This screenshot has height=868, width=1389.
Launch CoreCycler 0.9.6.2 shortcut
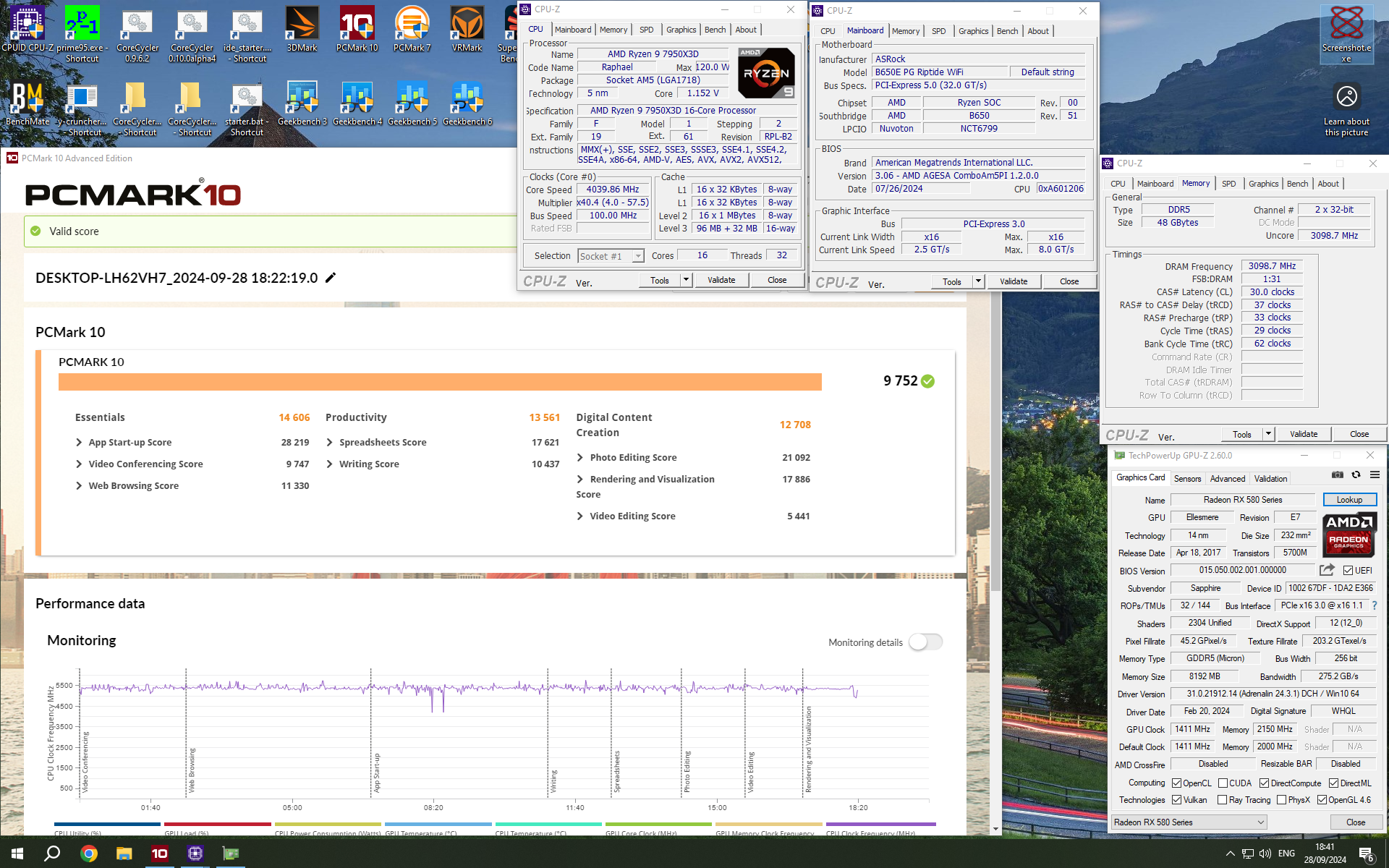click(137, 34)
